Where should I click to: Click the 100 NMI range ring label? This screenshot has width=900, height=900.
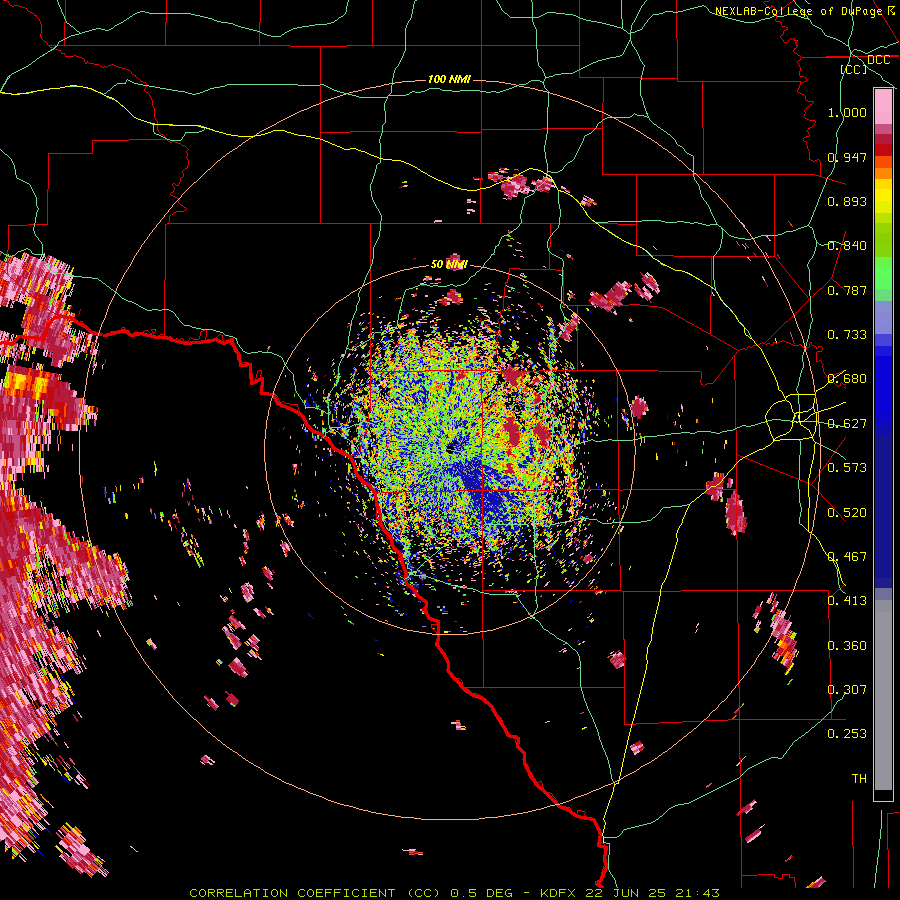[x=449, y=79]
